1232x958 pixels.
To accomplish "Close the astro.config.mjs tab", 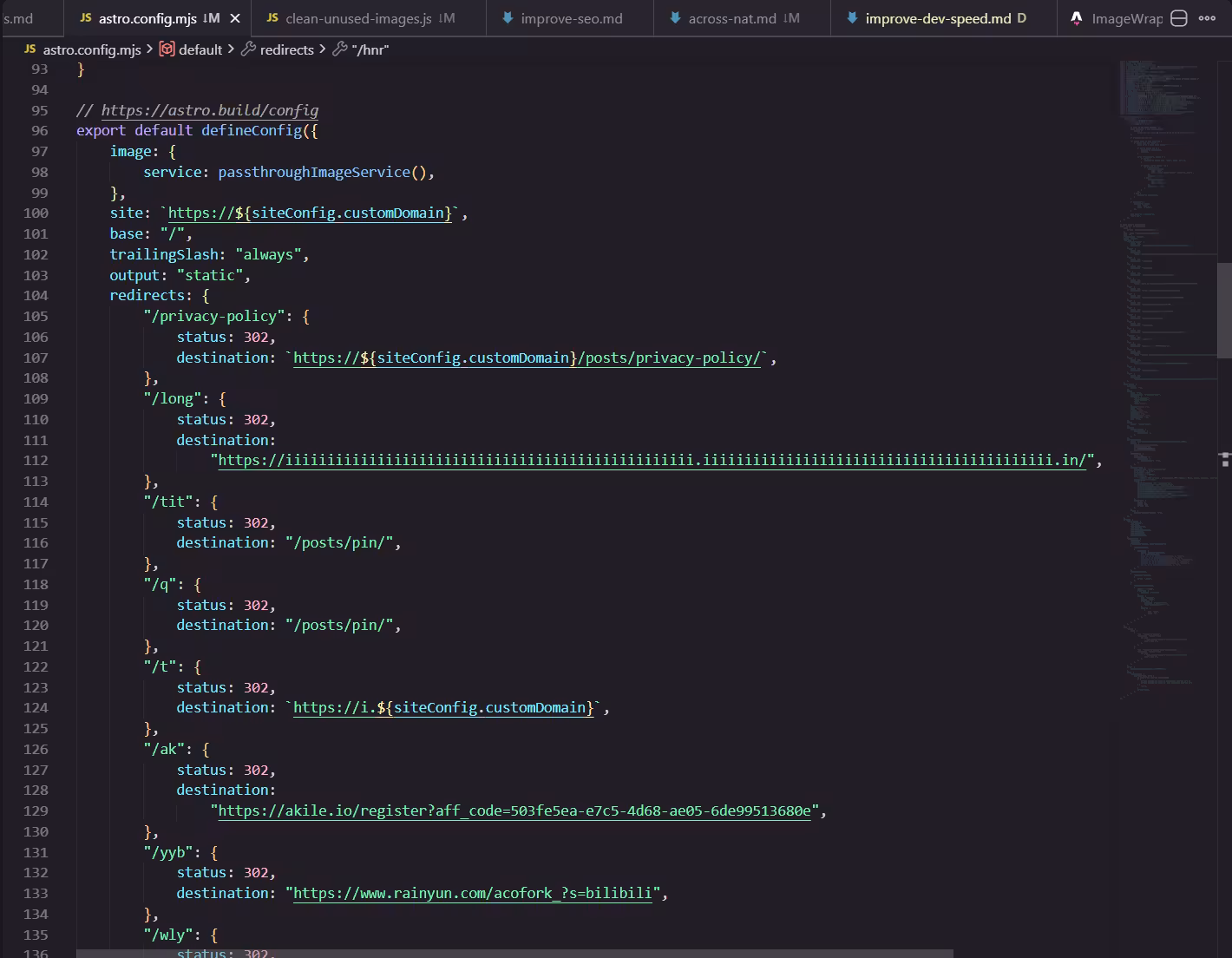I will coord(234,18).
